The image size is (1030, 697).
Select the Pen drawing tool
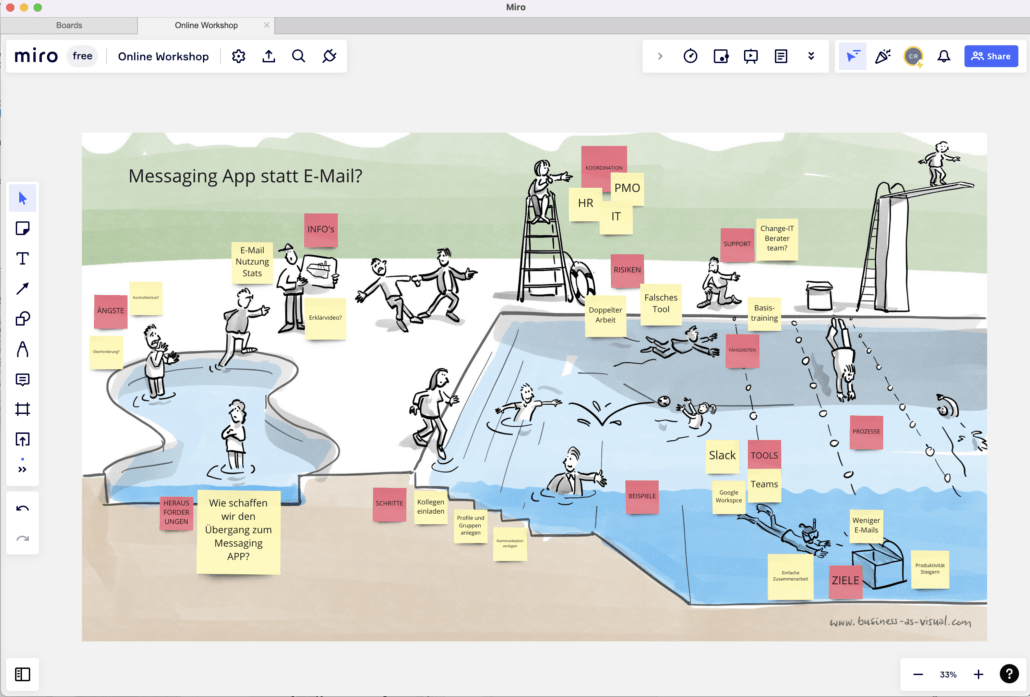(23, 349)
